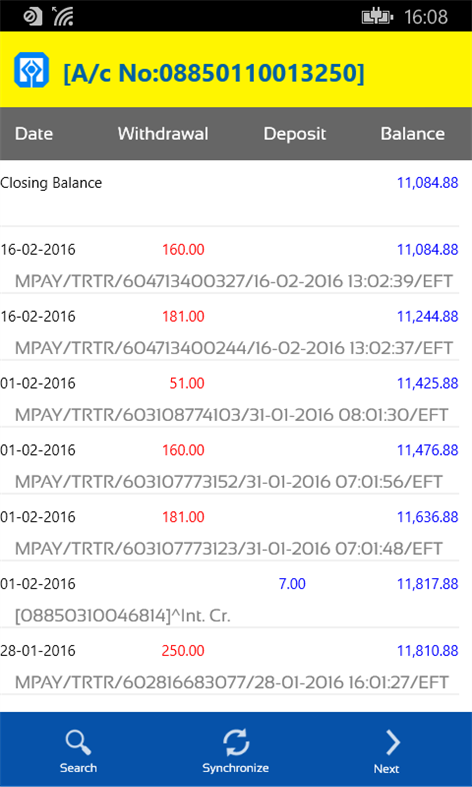Open transaction MPAY/TRTR/603107773123 description
The height and width of the screenshot is (787, 472).
coord(228,548)
